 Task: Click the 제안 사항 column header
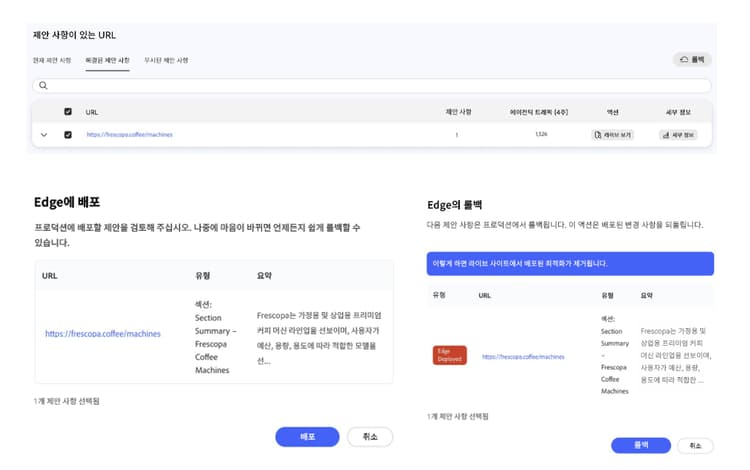coord(458,112)
